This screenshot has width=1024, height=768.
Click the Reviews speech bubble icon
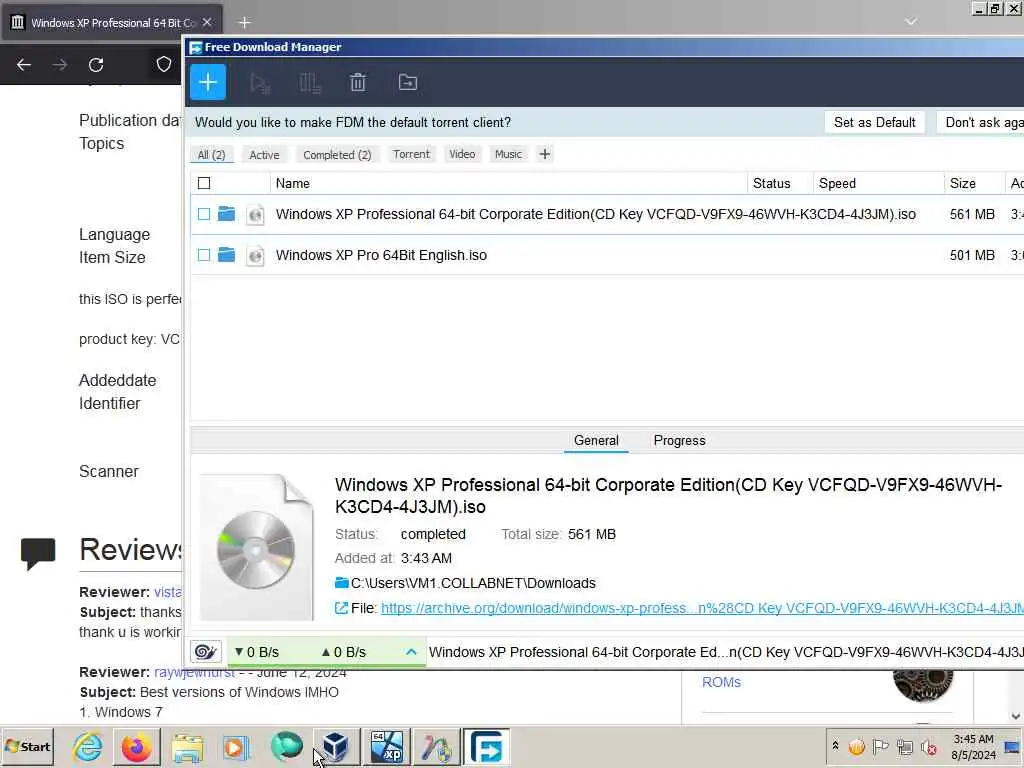(x=38, y=553)
